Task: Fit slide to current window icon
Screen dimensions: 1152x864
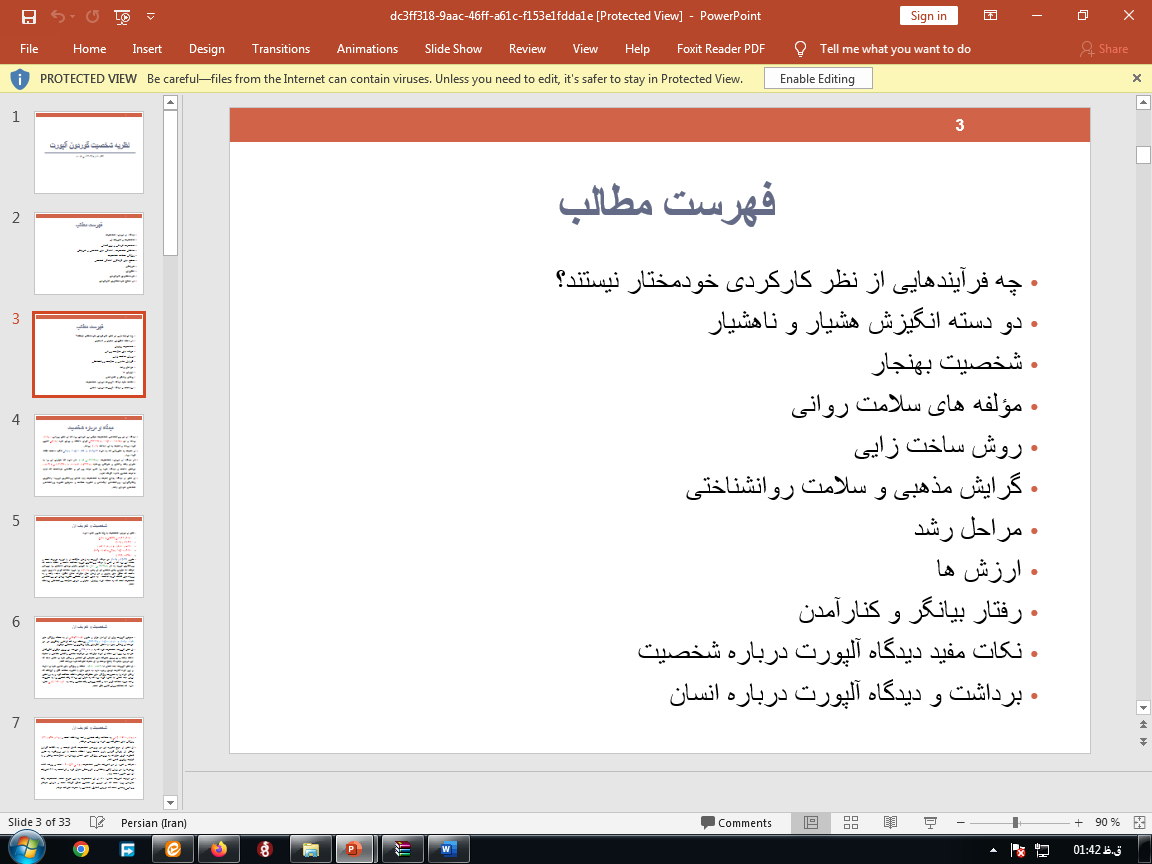Action: point(1140,823)
